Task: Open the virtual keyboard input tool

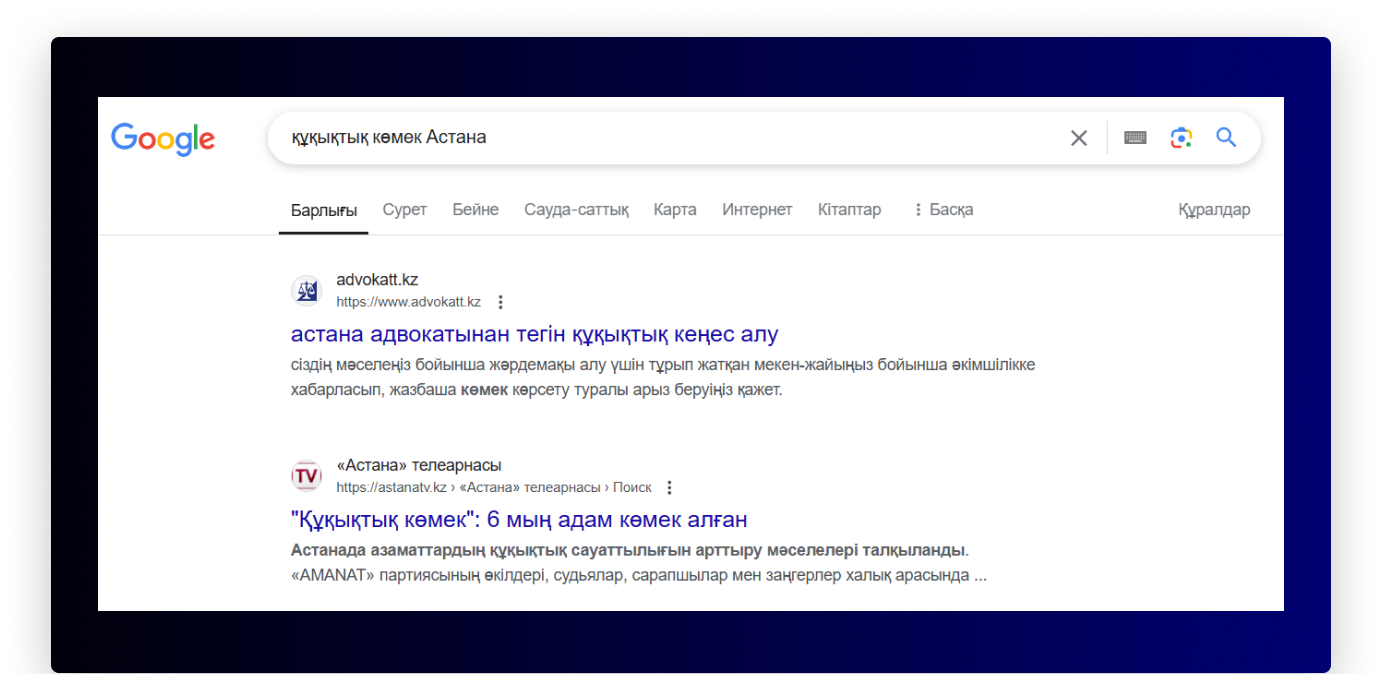Action: 1135,137
